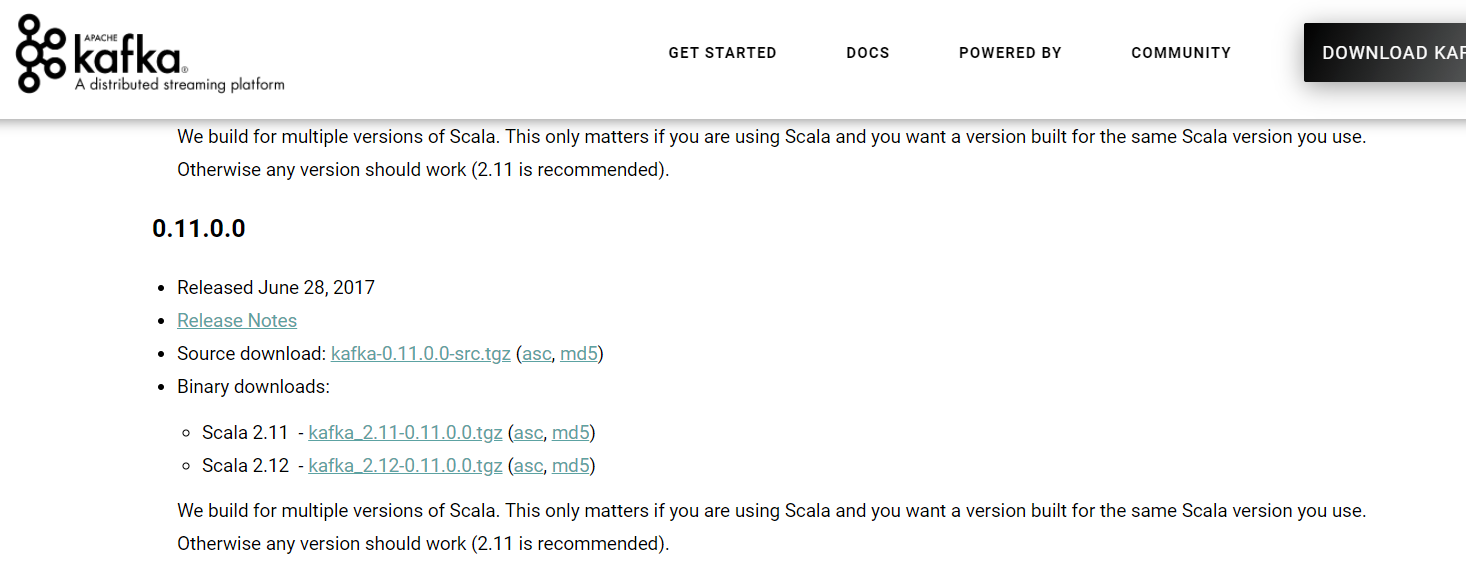This screenshot has width=1466, height=581.
Task: Open asc signature for Scala 2.12 binary
Action: tap(529, 466)
